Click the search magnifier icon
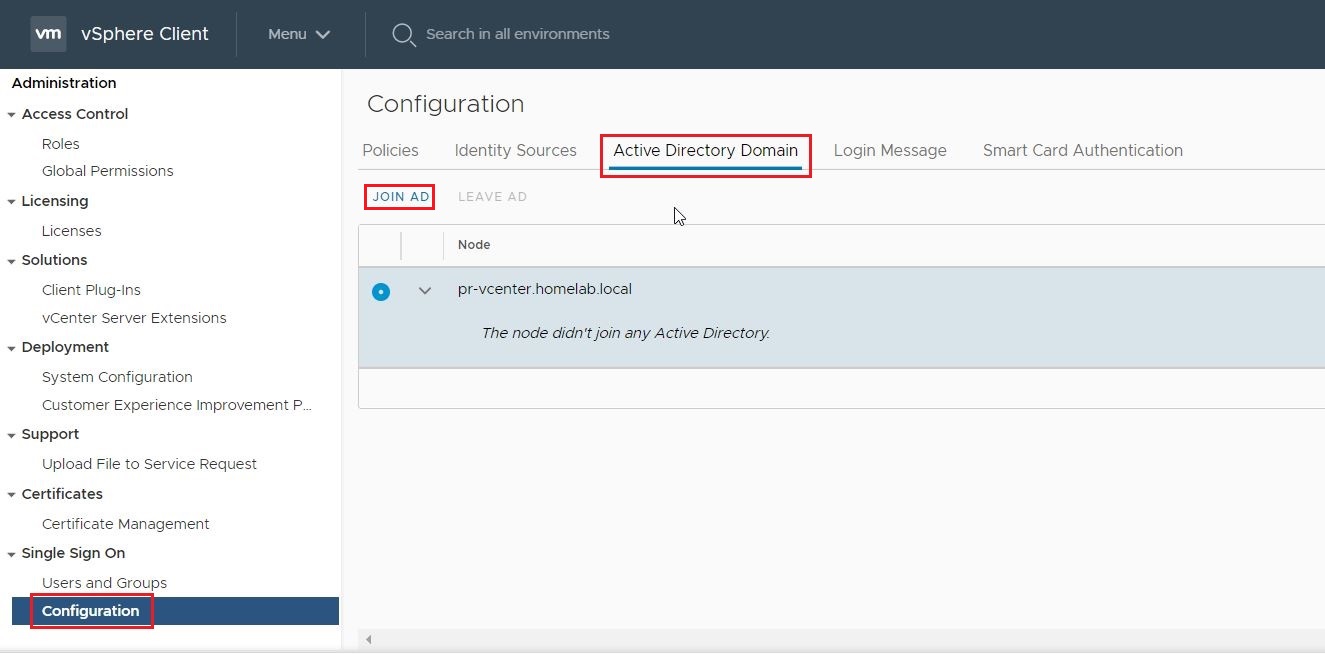This screenshot has height=654, width=1325. click(x=403, y=35)
